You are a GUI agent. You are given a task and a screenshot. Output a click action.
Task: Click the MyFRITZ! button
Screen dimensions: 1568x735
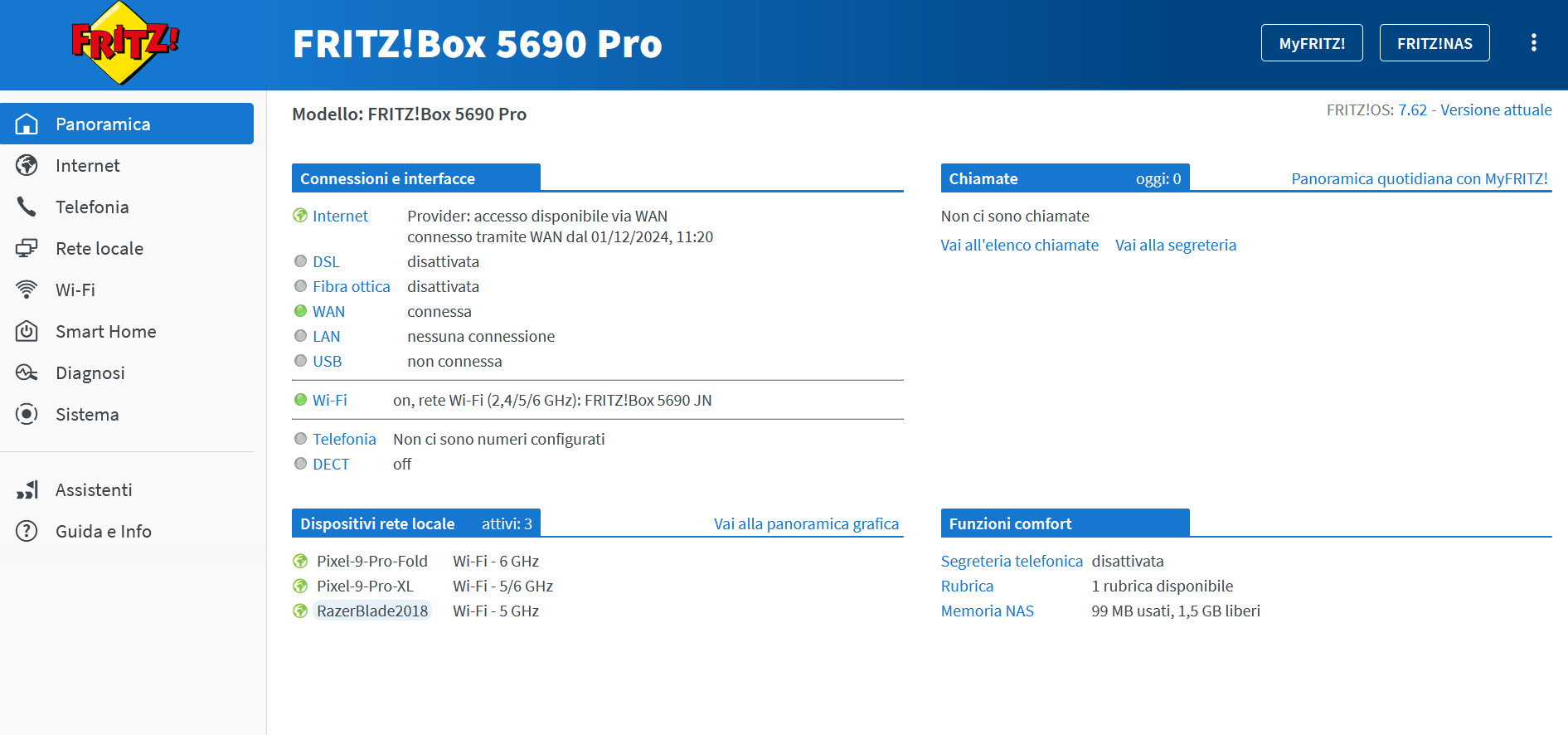pyautogui.click(x=1312, y=43)
